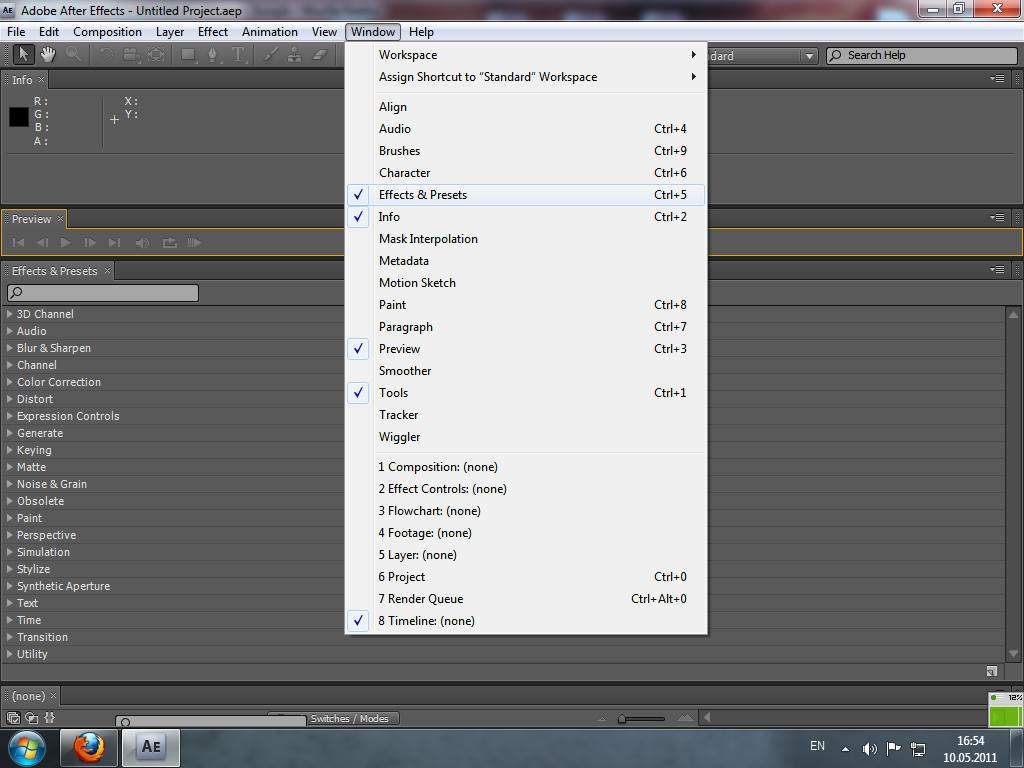The height and width of the screenshot is (768, 1024).
Task: Click Effects list scroll down arrow
Action: [1014, 653]
